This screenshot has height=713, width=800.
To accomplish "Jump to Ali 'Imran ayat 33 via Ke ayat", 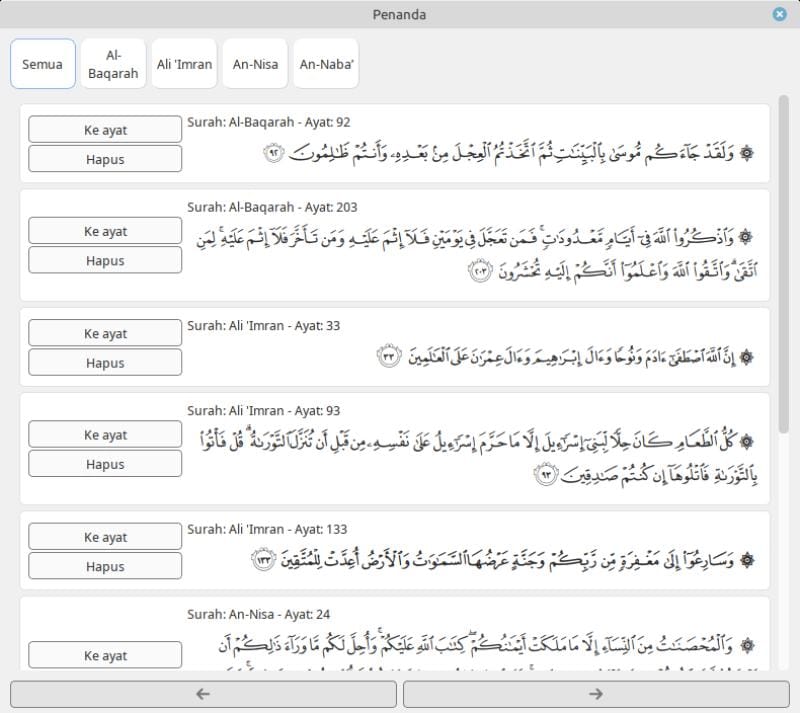I will (105, 333).
